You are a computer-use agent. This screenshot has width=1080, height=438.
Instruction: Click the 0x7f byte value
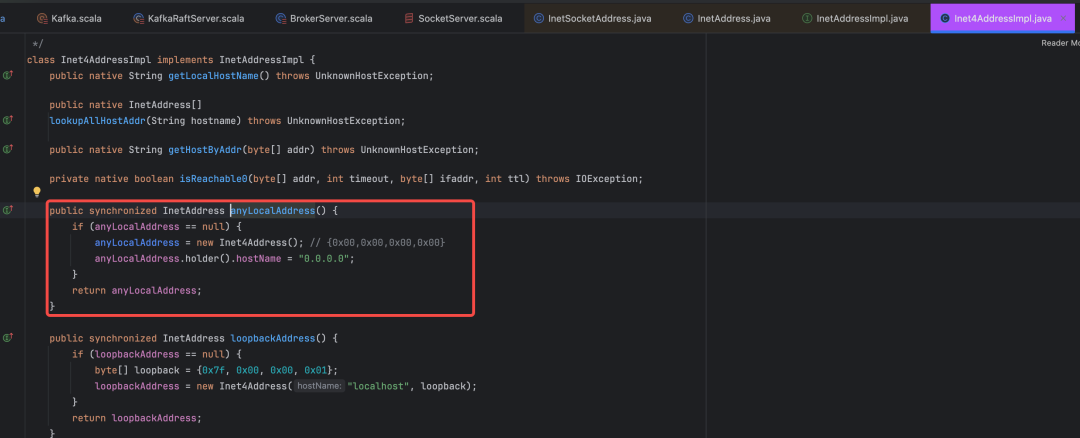tap(214, 370)
